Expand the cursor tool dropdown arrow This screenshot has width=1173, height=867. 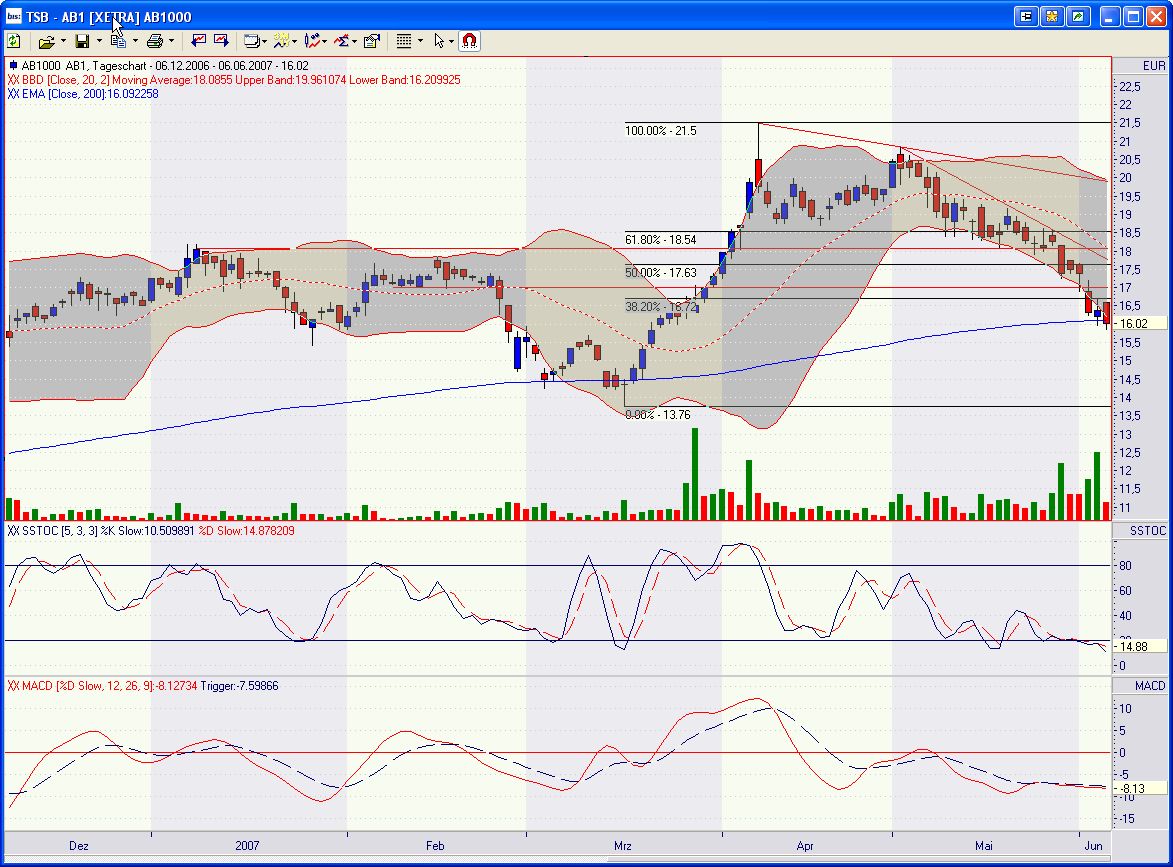(451, 42)
